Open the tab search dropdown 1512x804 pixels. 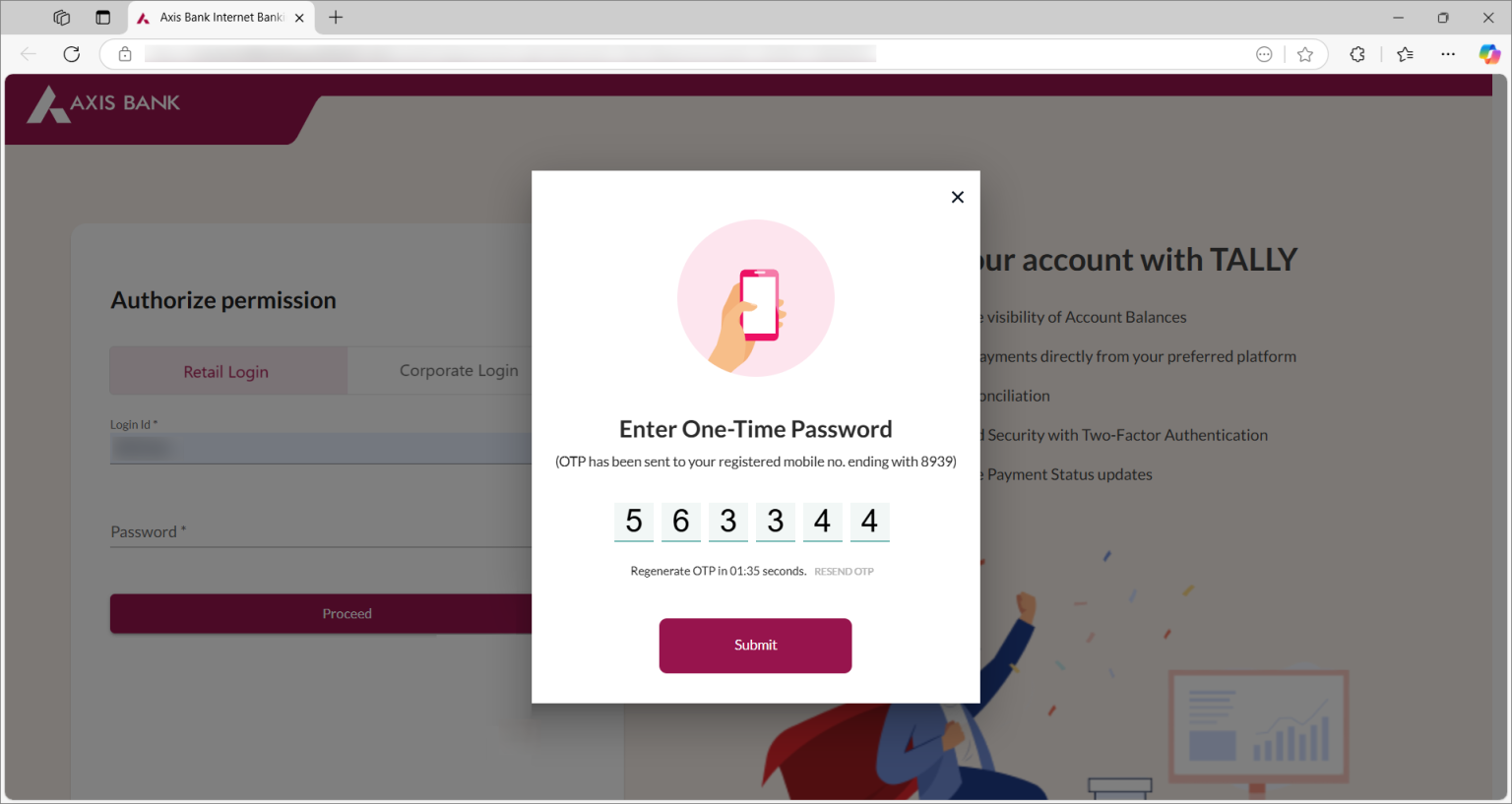tap(61, 17)
